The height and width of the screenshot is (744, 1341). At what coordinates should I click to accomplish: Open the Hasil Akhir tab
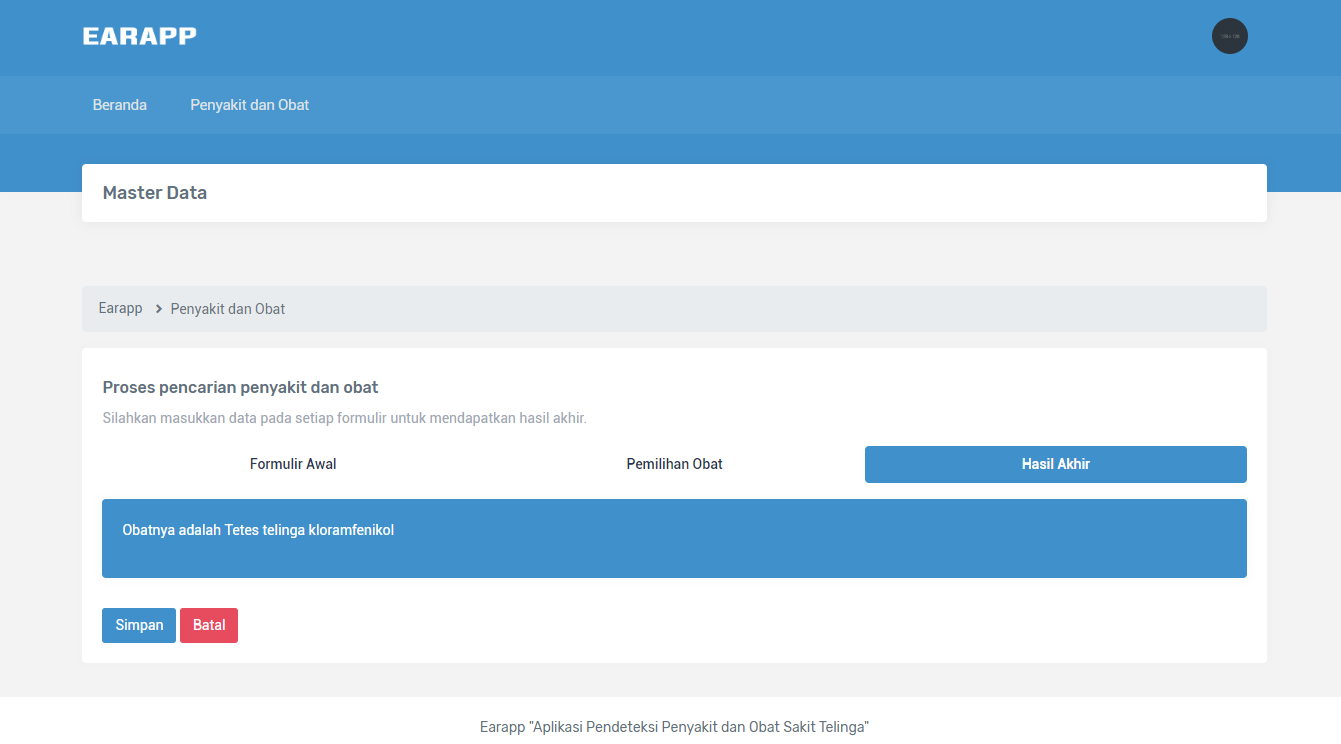point(1055,464)
